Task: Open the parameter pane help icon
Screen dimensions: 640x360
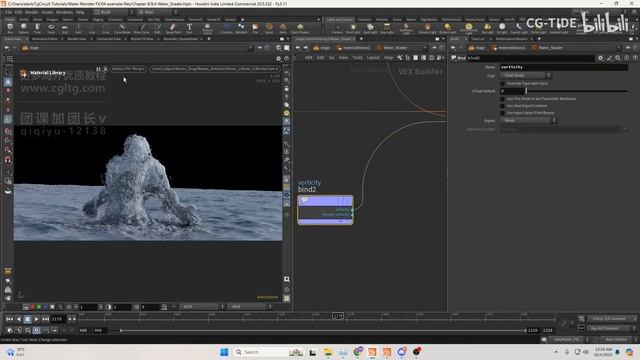Action: click(x=635, y=58)
